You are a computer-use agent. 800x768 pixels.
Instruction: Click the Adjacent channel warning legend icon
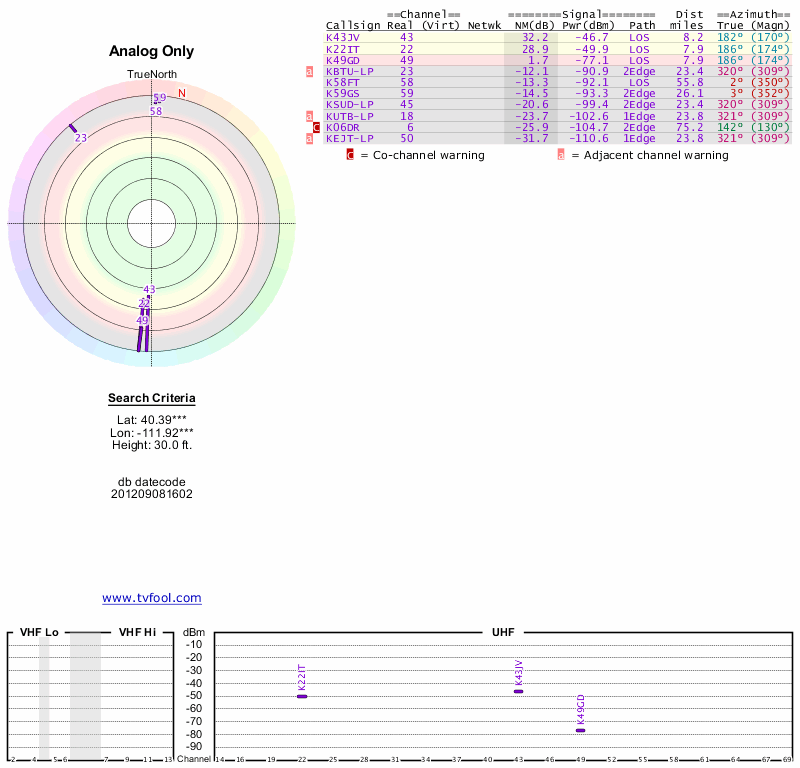pos(561,155)
